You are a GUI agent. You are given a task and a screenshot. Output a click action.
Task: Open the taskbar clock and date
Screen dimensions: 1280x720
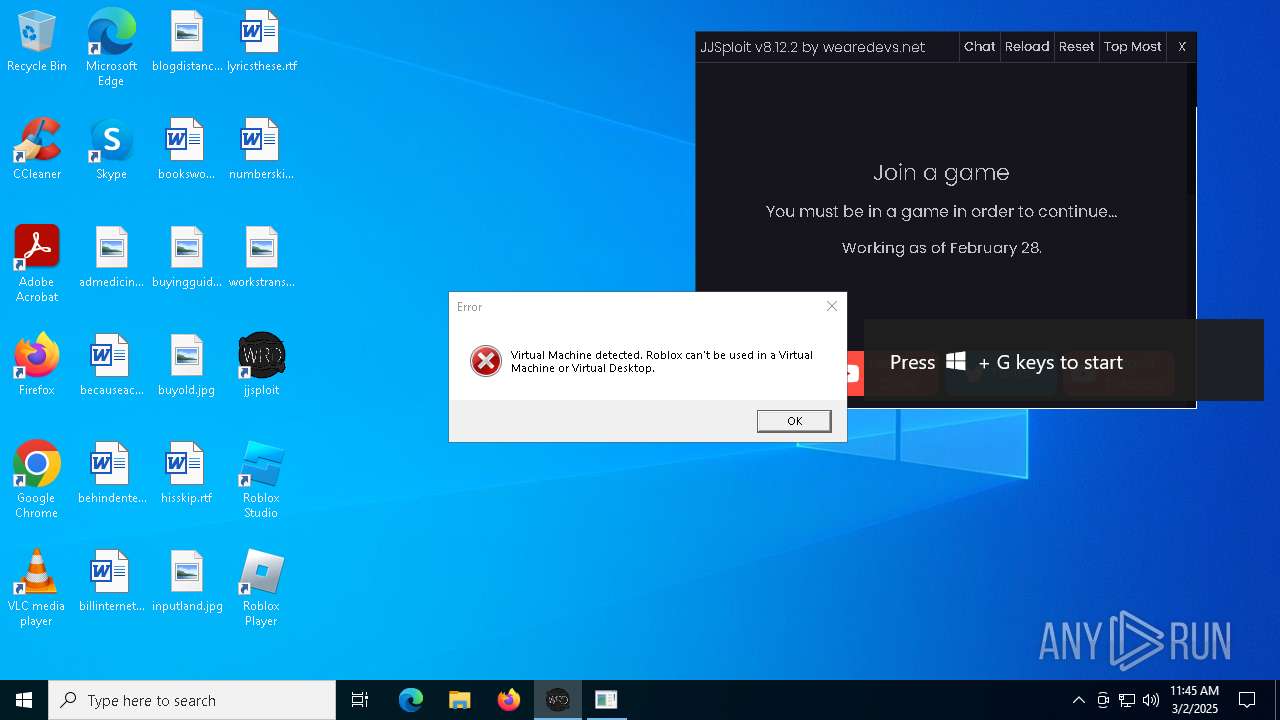(x=1194, y=700)
